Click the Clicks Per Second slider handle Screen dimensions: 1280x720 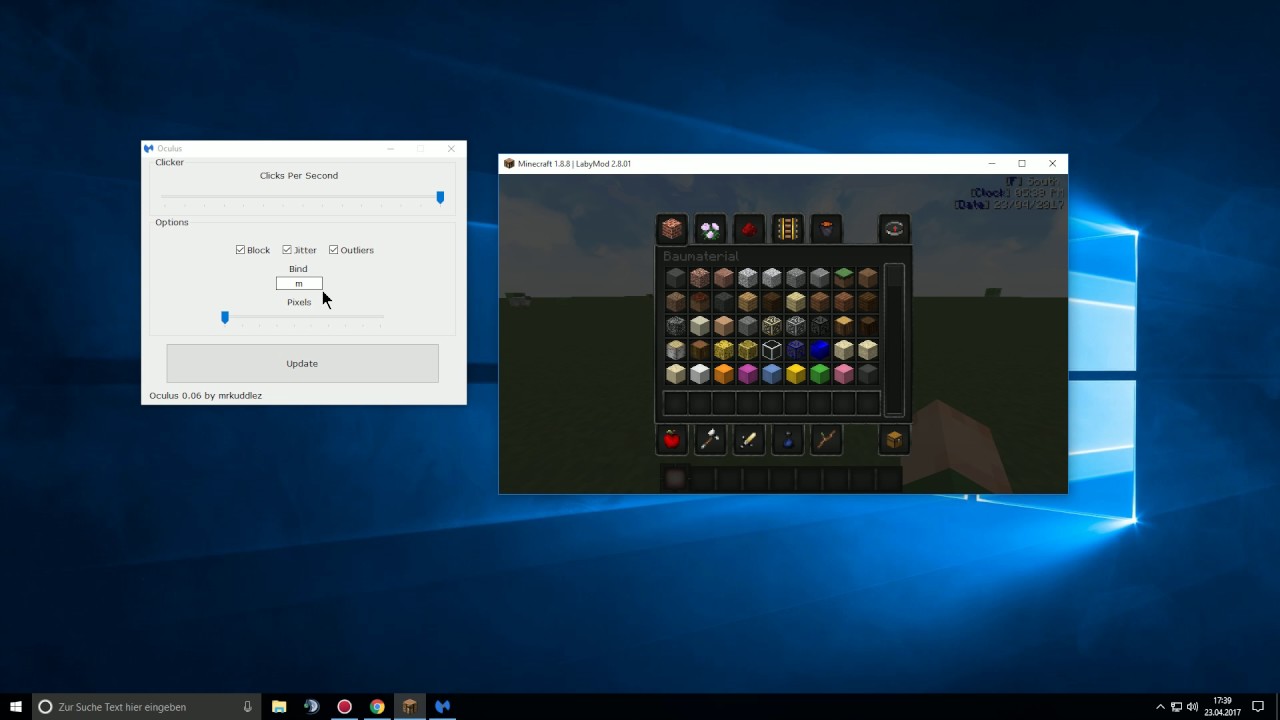(x=440, y=197)
